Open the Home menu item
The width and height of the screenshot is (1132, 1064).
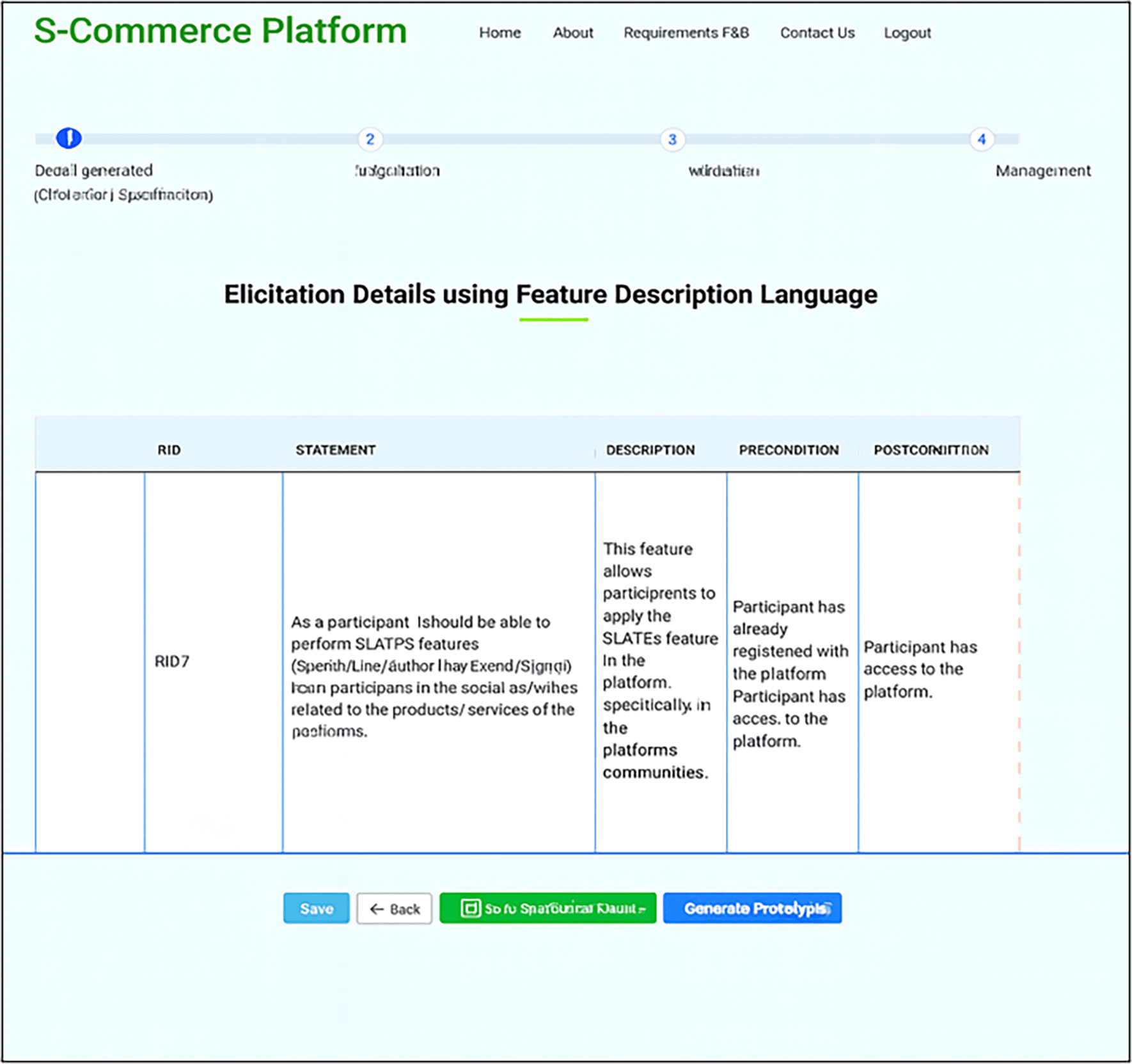[499, 33]
